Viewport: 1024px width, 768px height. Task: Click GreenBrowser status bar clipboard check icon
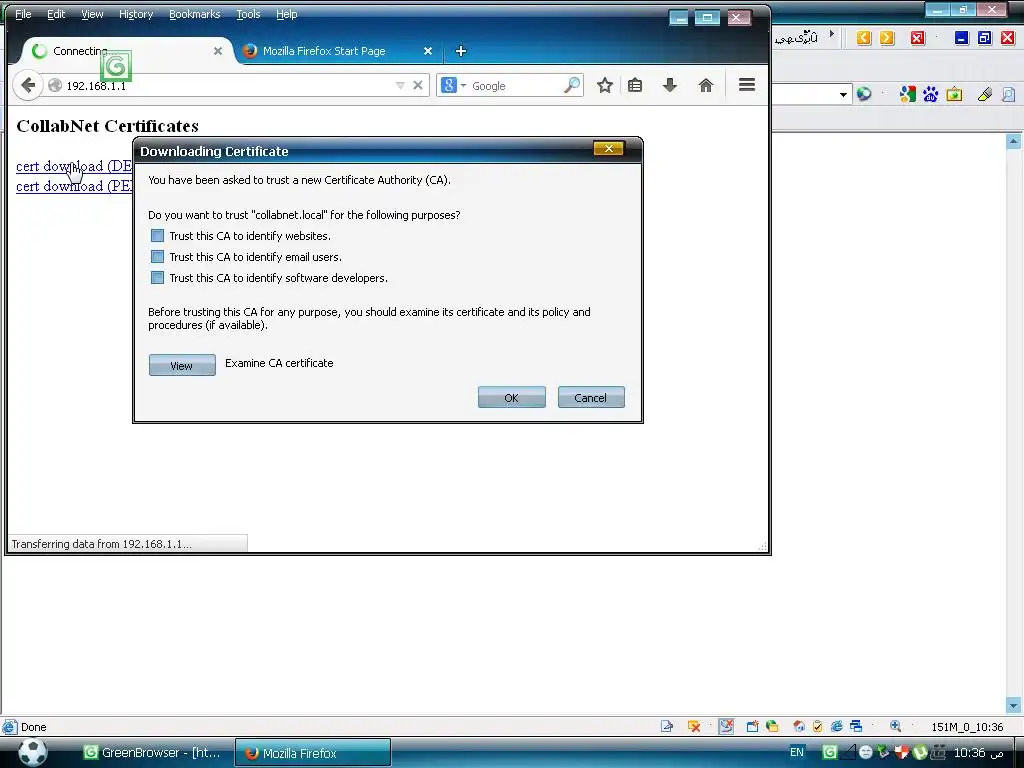click(x=818, y=726)
